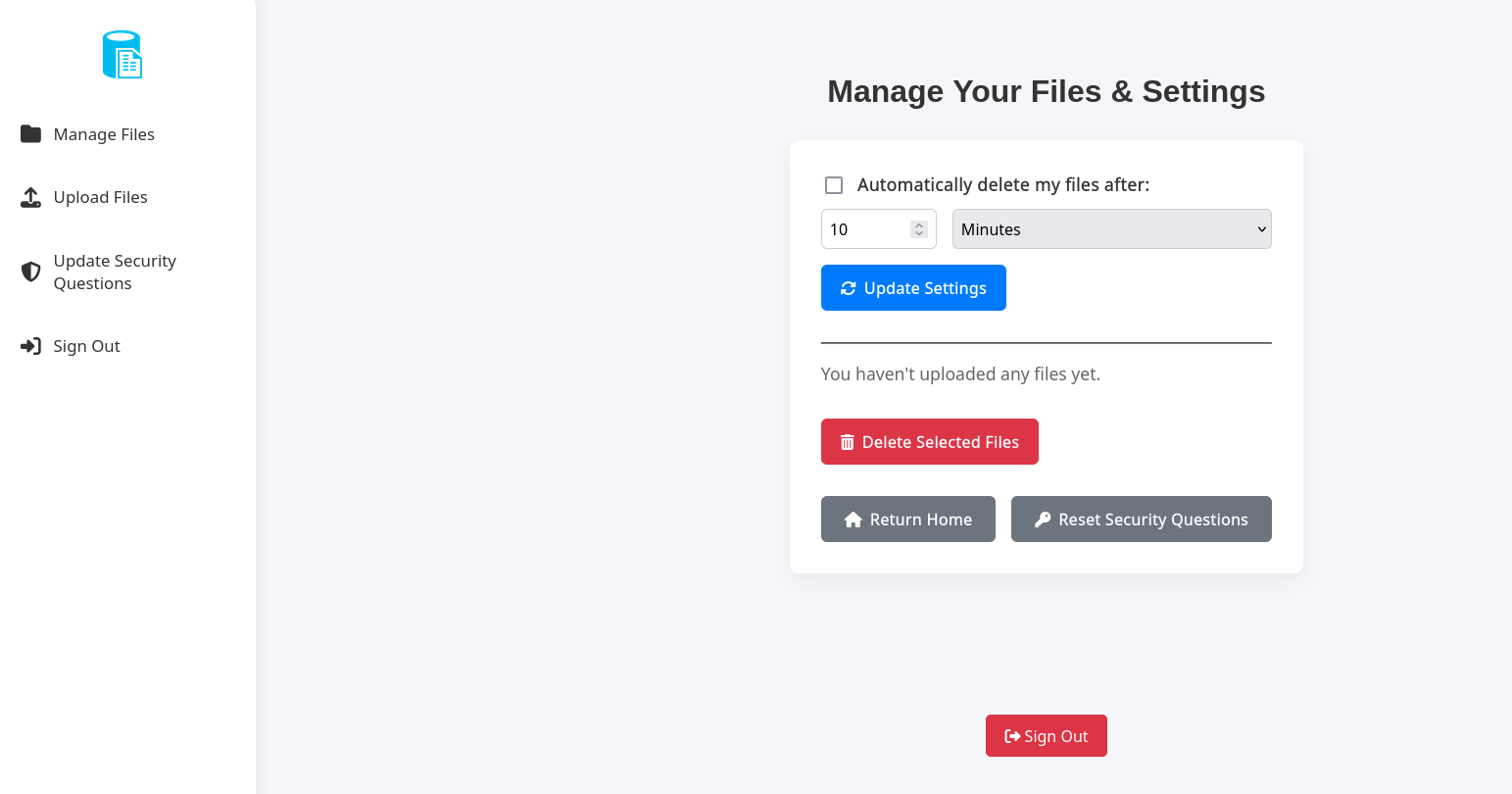Click the file storage logo icon

[x=122, y=55]
